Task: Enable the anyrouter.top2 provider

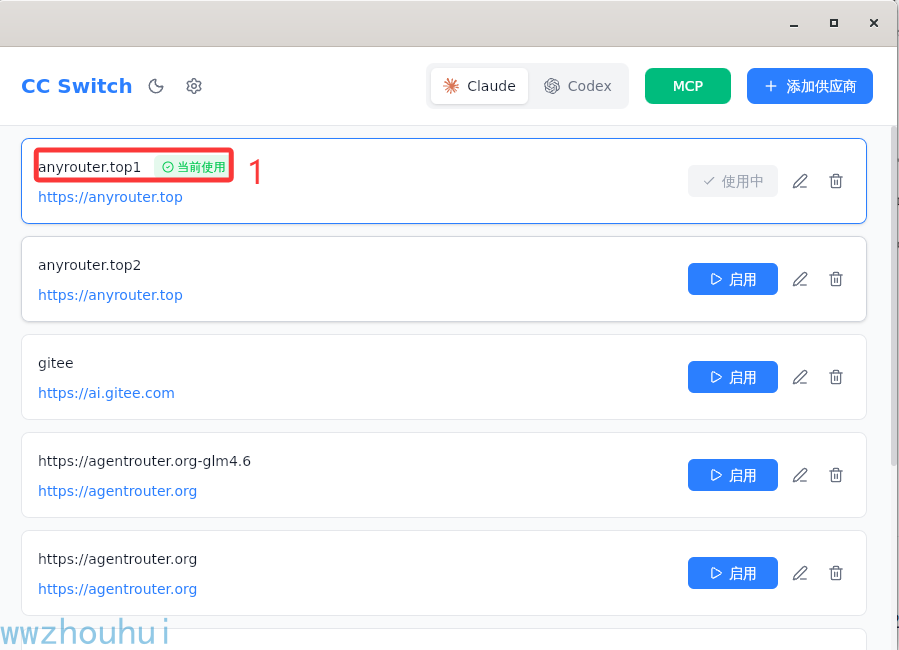Action: point(733,279)
